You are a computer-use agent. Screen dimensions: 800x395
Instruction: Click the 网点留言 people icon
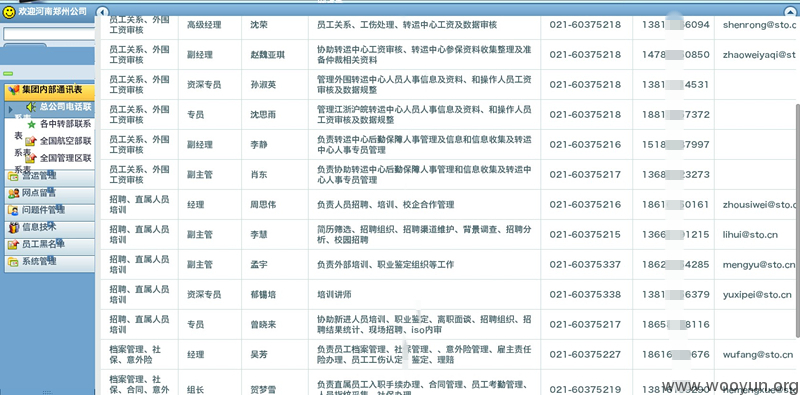[x=13, y=193]
